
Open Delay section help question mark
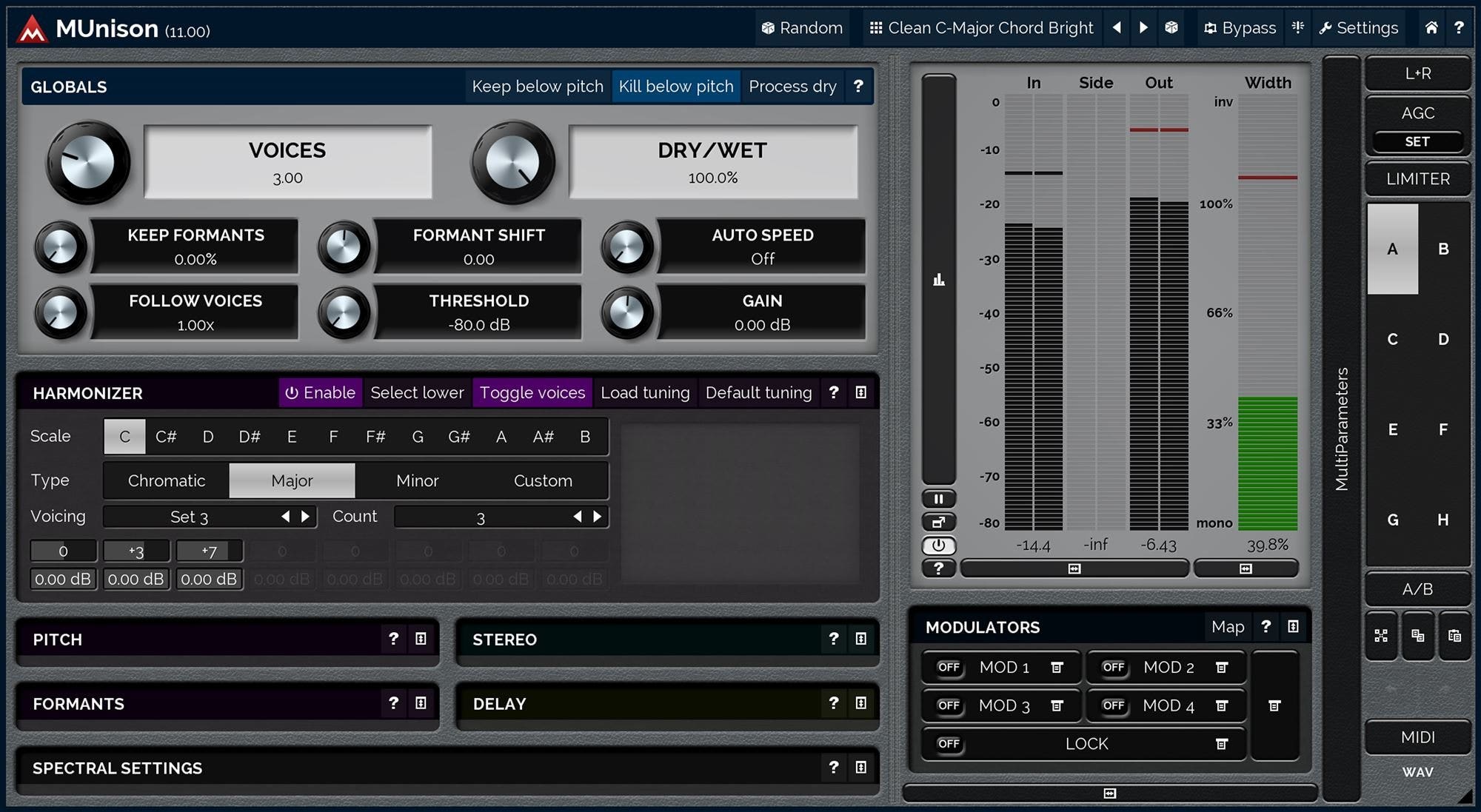pyautogui.click(x=834, y=703)
